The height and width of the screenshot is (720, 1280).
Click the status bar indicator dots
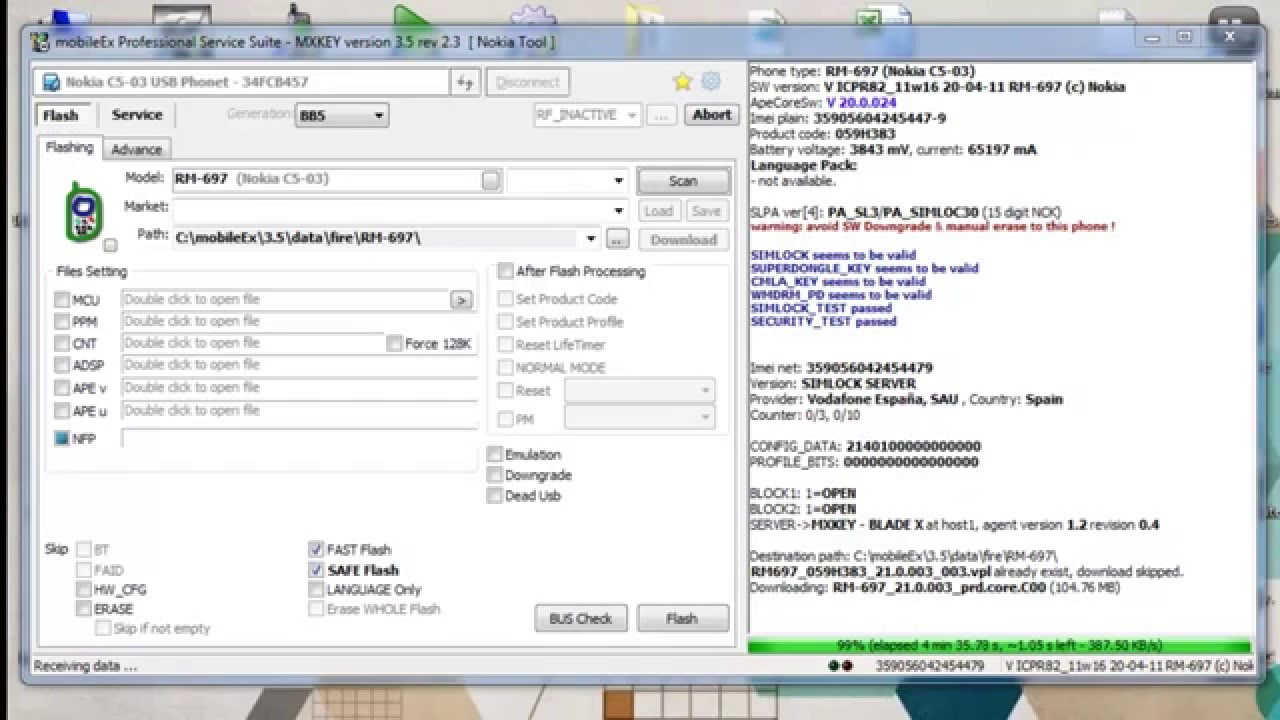(840, 665)
